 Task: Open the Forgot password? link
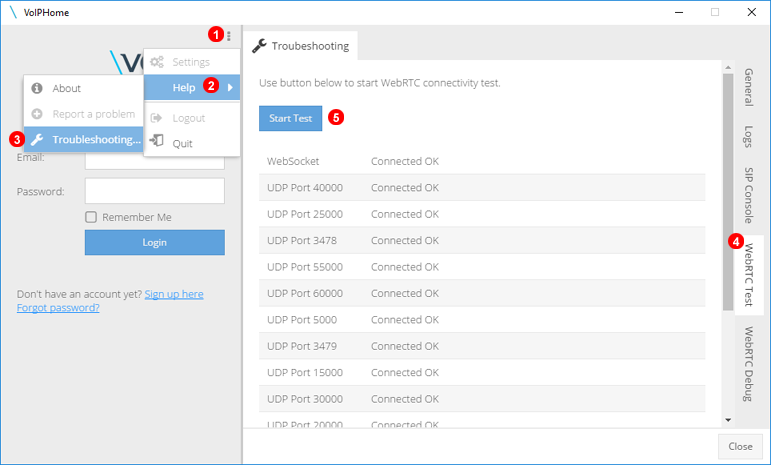[58, 308]
